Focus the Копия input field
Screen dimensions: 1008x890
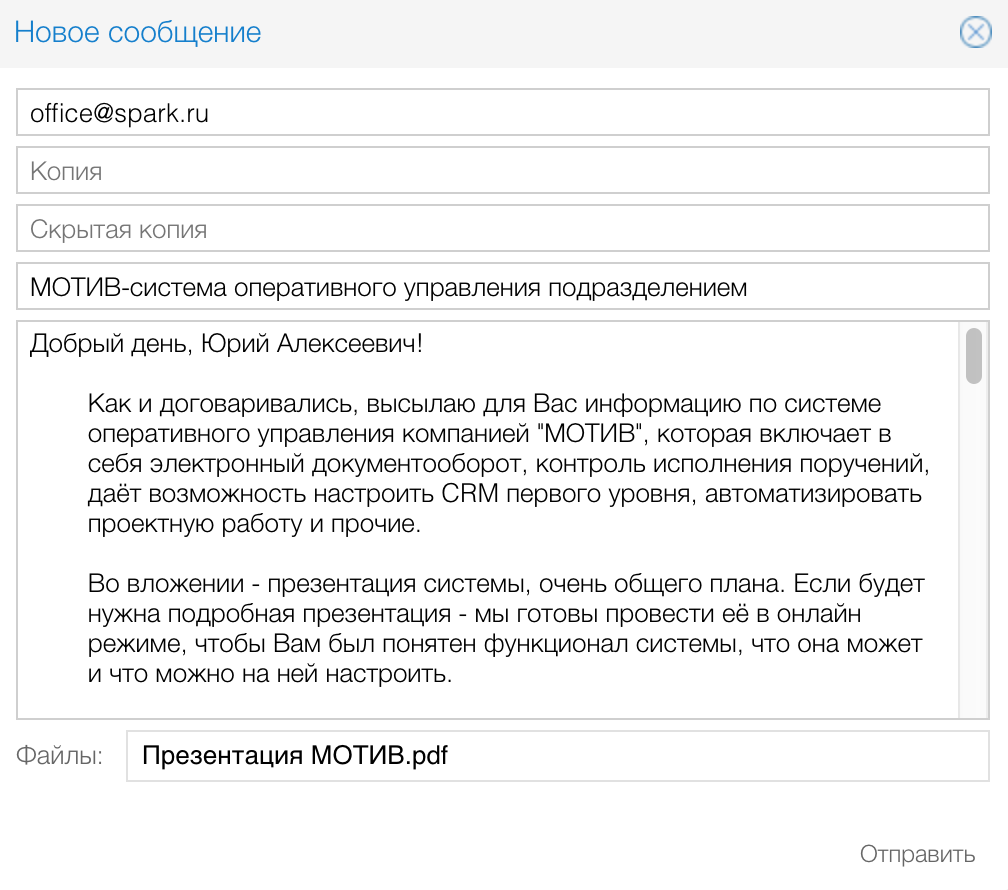point(502,171)
